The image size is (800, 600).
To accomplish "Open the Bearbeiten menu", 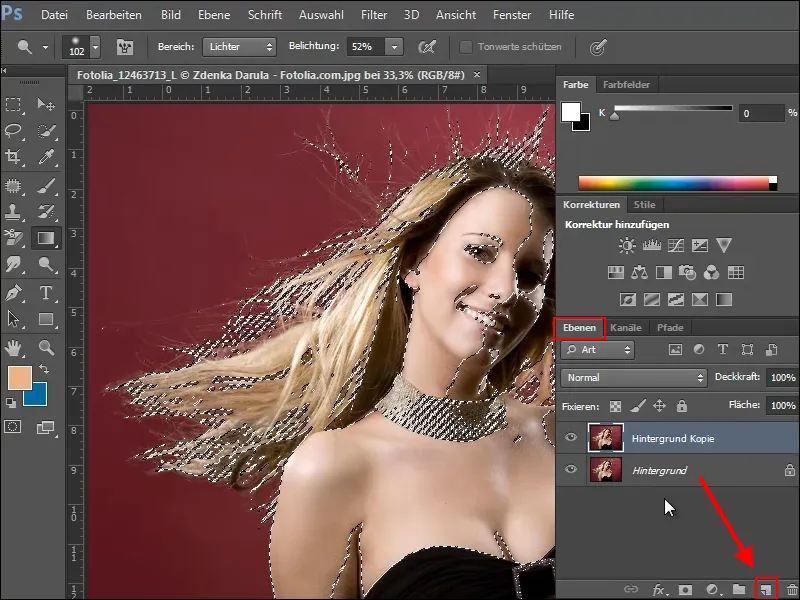I will click(x=114, y=15).
